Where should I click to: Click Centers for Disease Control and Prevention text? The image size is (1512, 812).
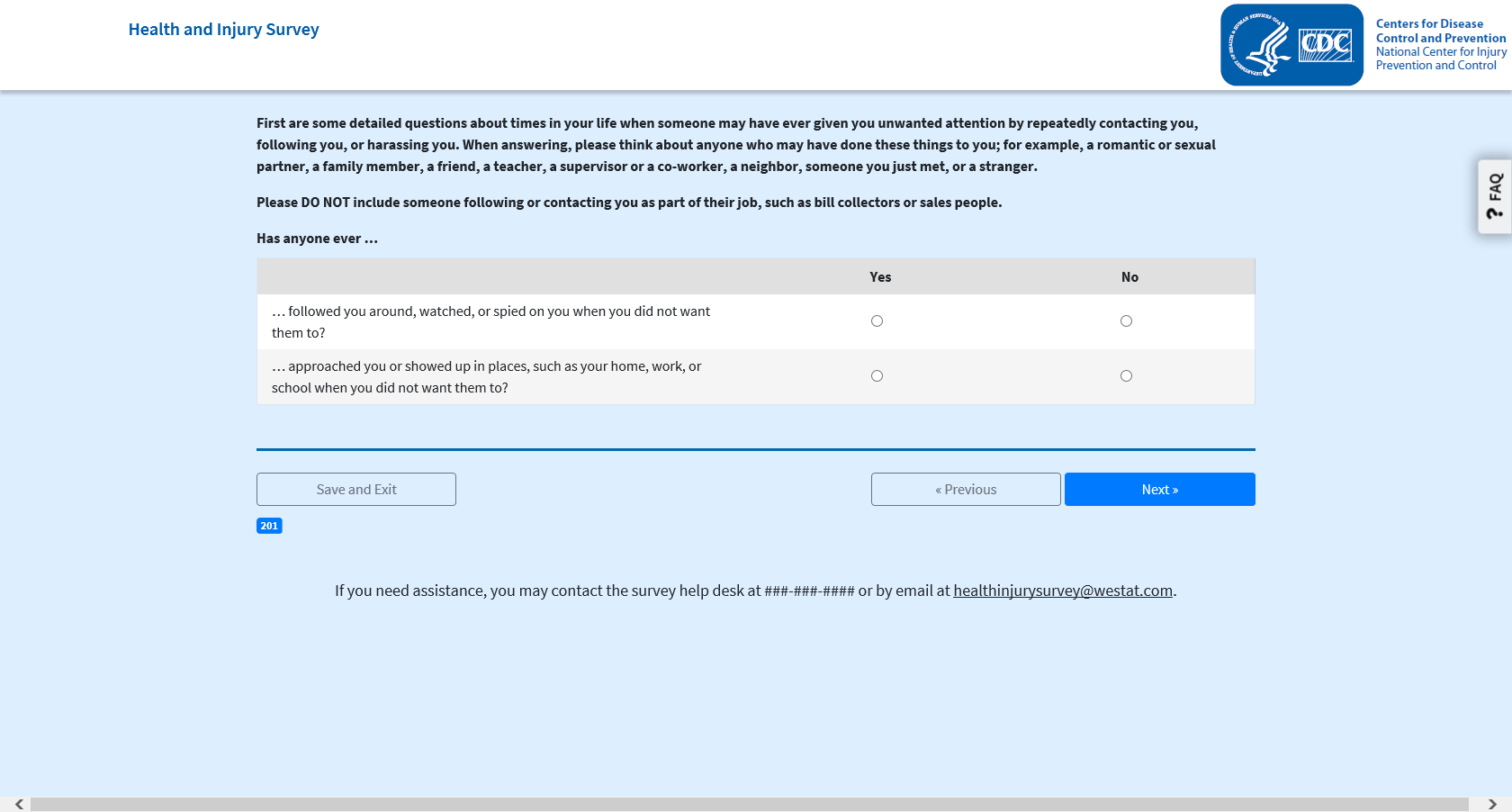(1440, 31)
